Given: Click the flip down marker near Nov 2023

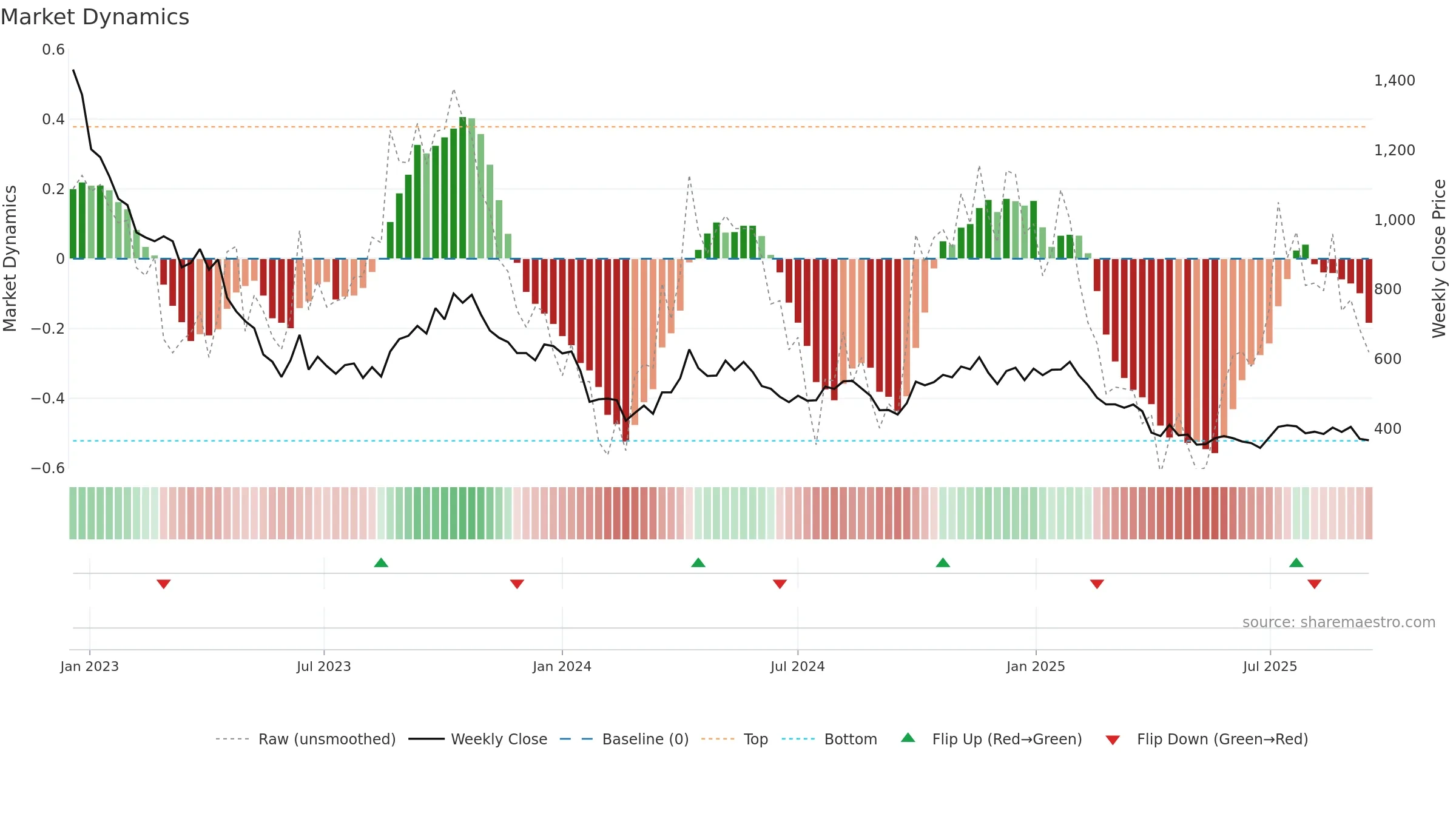Looking at the screenshot, I should (x=517, y=584).
